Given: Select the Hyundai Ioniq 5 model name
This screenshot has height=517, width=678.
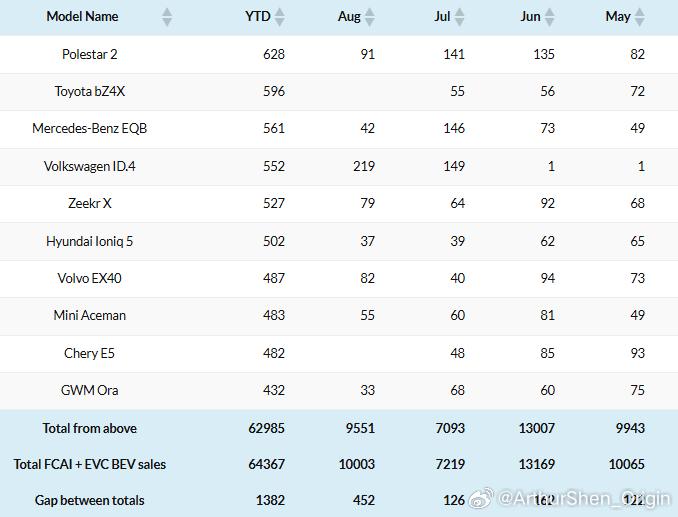Looking at the screenshot, I should point(90,241).
